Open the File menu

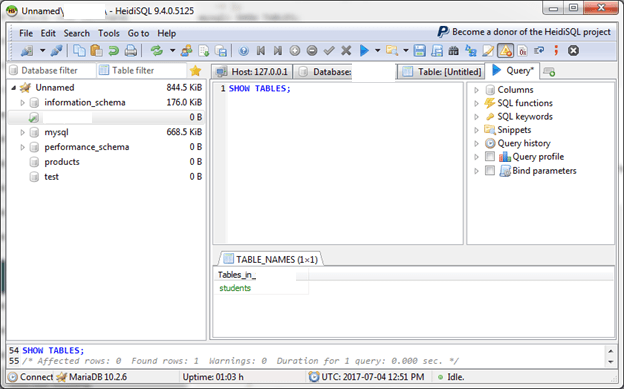coord(26,33)
